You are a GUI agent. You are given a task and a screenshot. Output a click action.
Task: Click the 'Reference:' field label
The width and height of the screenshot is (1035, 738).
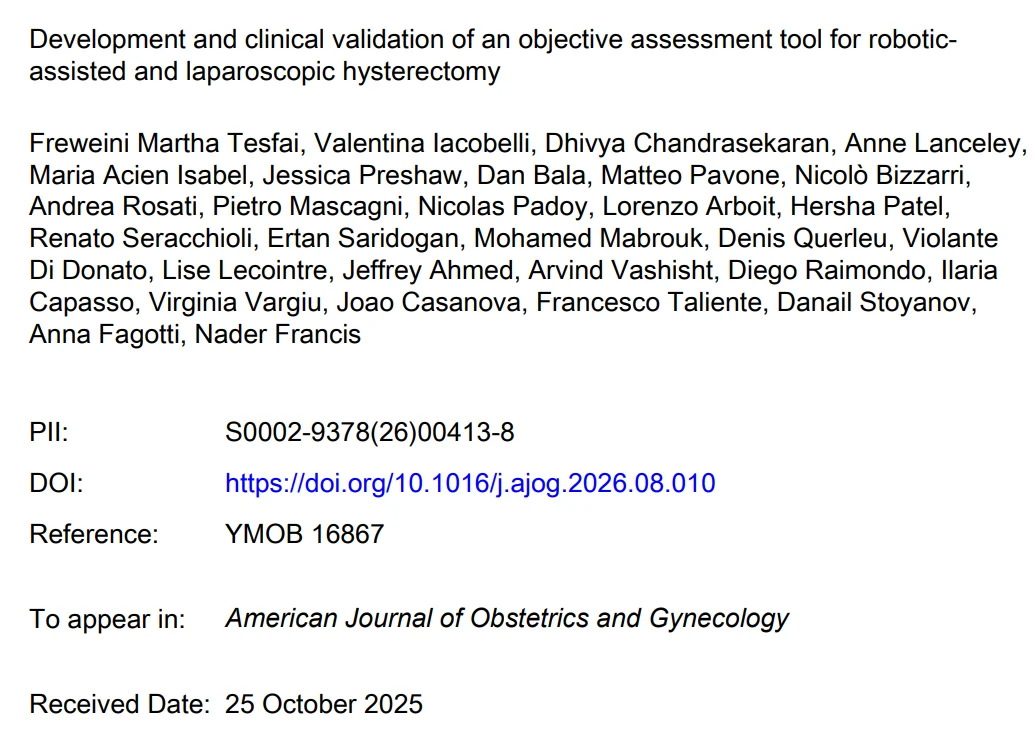click(94, 534)
